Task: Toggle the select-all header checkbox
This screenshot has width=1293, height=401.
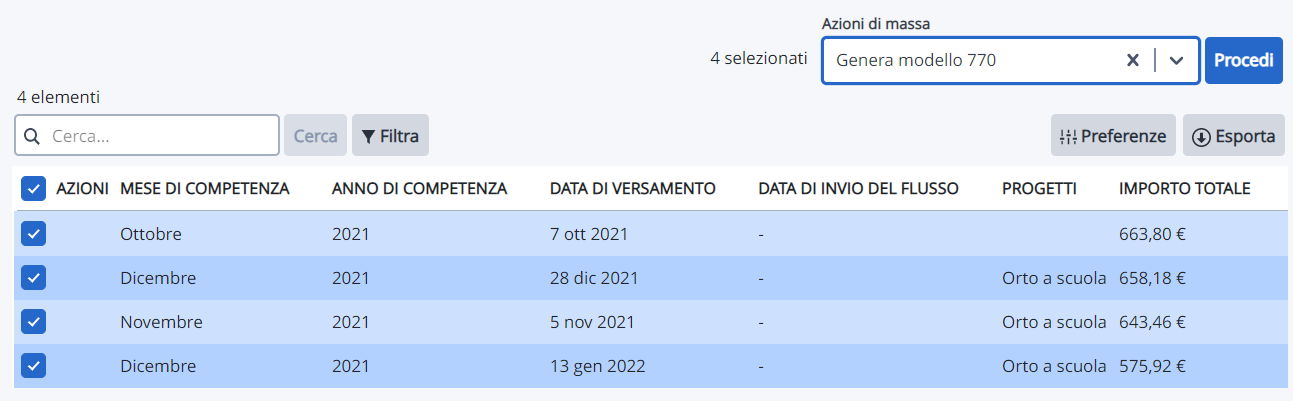Action: coord(33,188)
